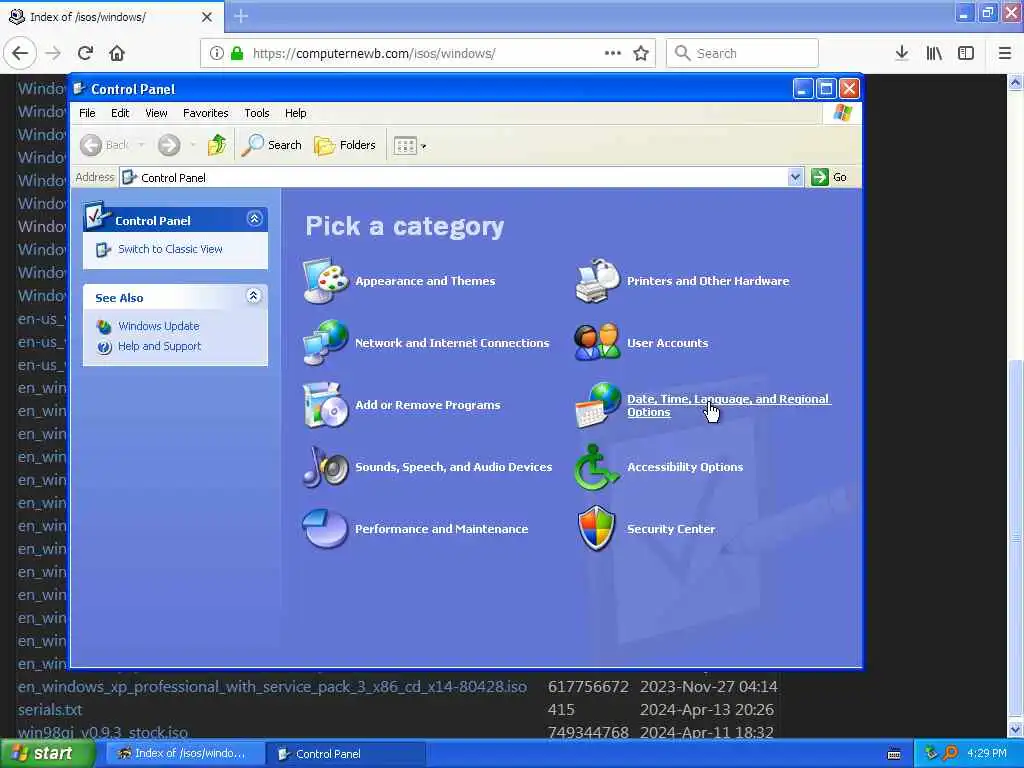Open the Favorites menu
Viewport: 1024px width, 768px height.
pyautogui.click(x=206, y=113)
